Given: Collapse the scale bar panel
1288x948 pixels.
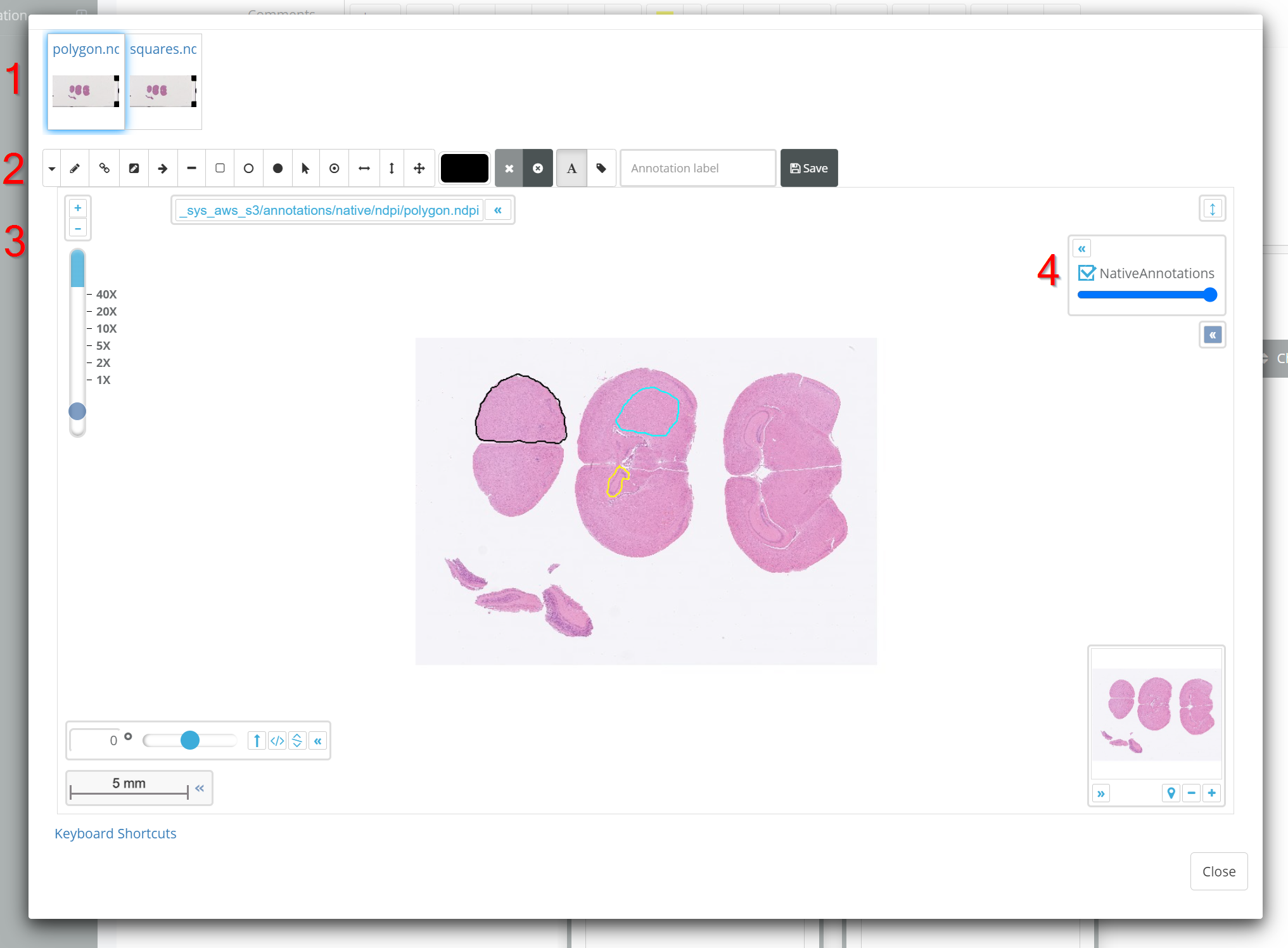Looking at the screenshot, I should [200, 788].
